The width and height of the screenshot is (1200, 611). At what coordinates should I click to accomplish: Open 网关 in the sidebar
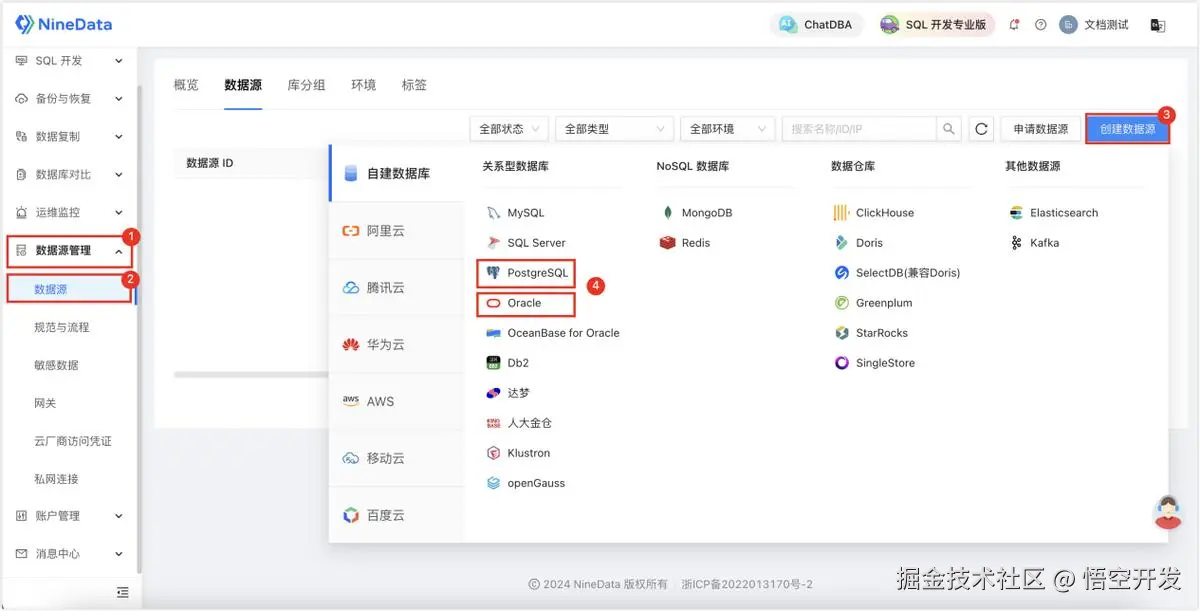pos(45,403)
